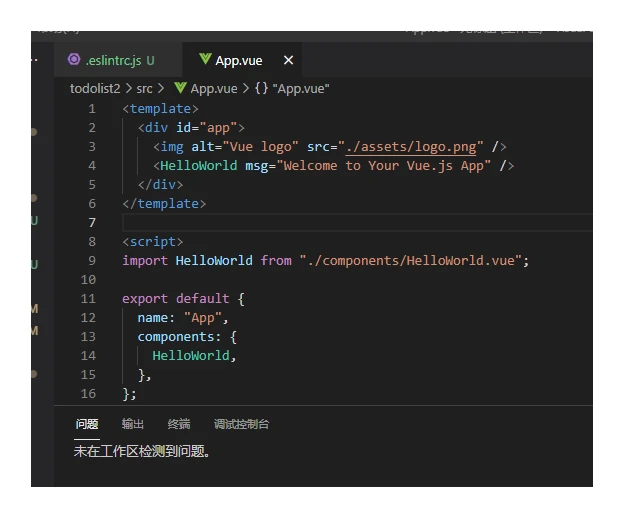
Task: Click "Welcome to Your Vue.js App" string
Action: pyautogui.click(x=384, y=165)
